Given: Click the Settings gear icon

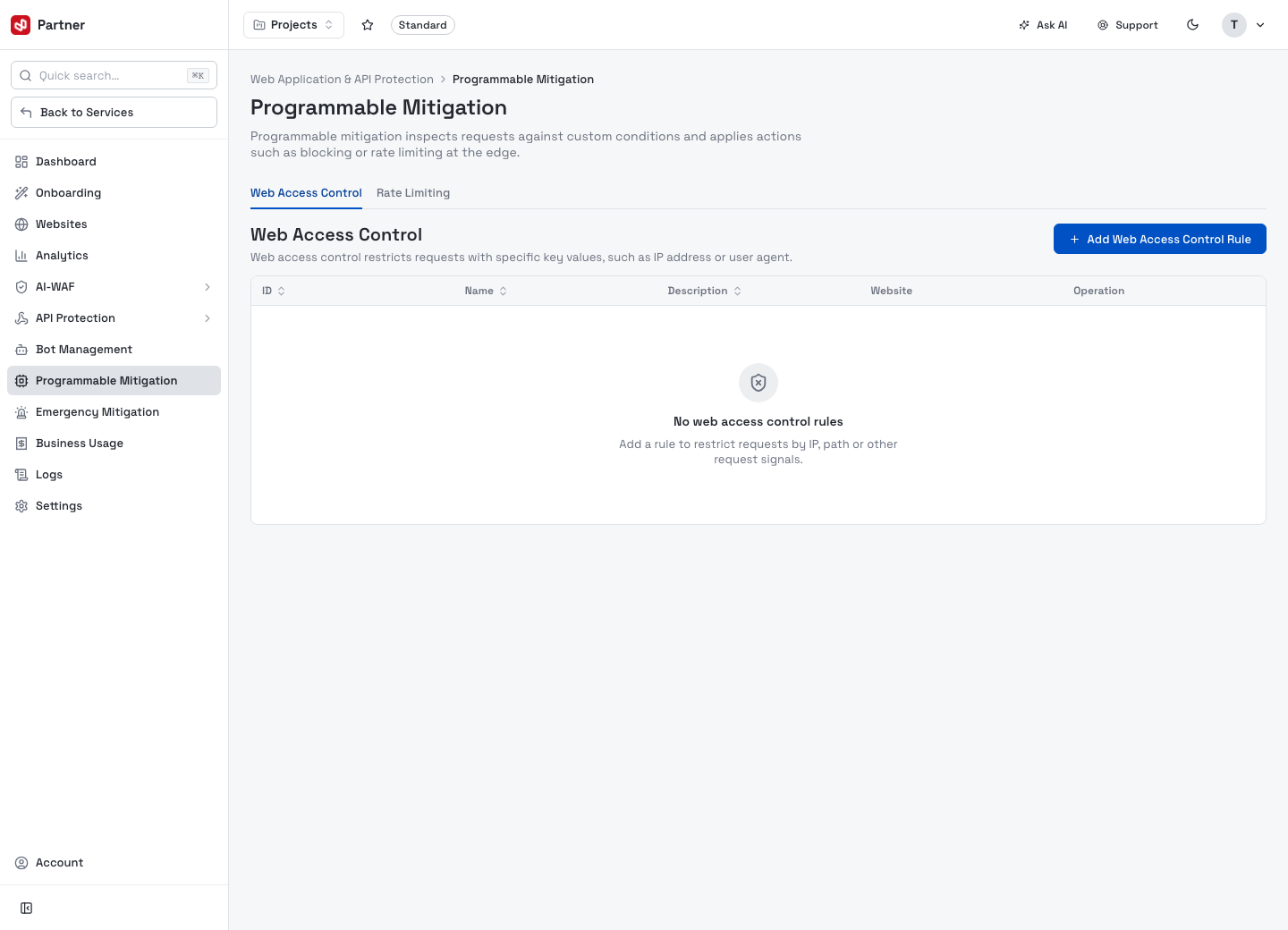Looking at the screenshot, I should pyautogui.click(x=21, y=506).
